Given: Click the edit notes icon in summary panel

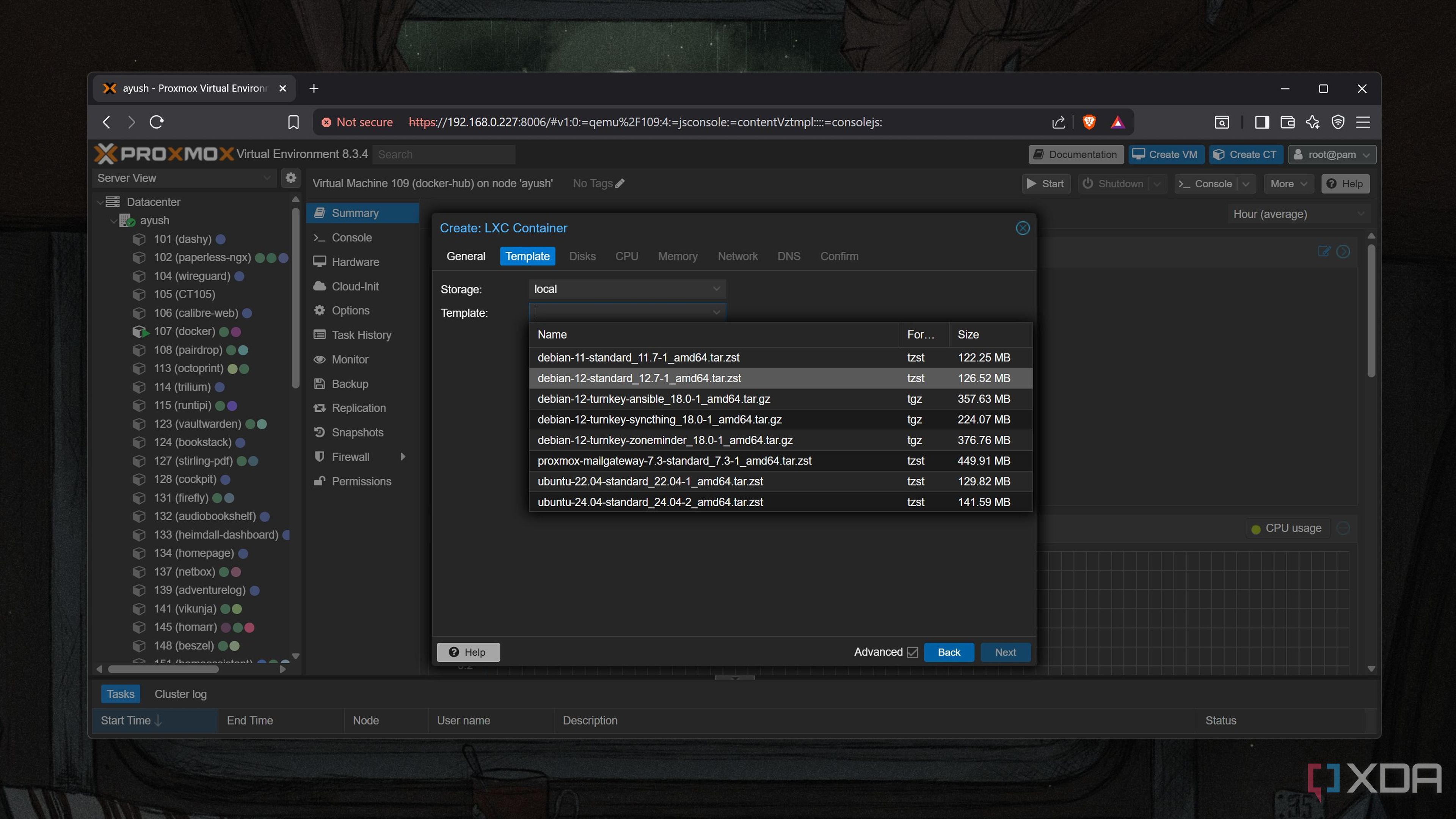Looking at the screenshot, I should click(x=1324, y=251).
